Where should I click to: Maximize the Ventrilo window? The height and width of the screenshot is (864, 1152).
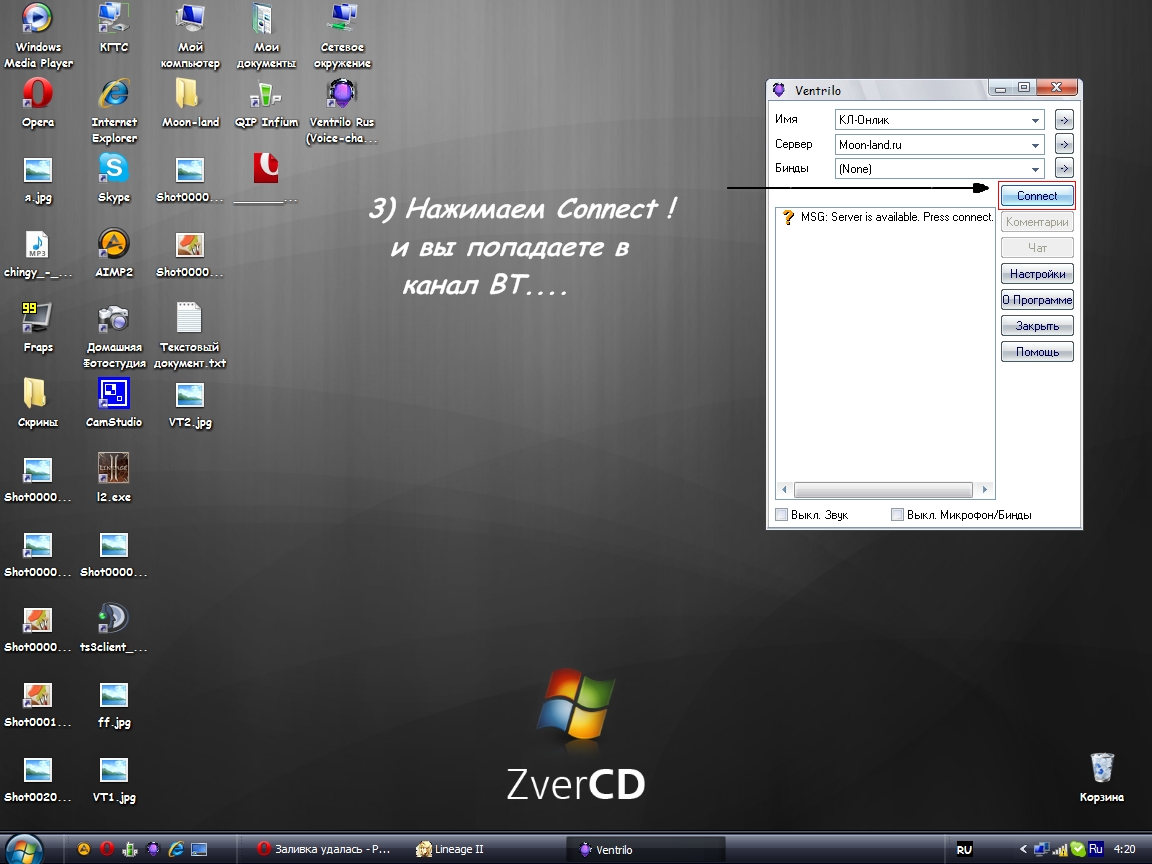point(1023,87)
